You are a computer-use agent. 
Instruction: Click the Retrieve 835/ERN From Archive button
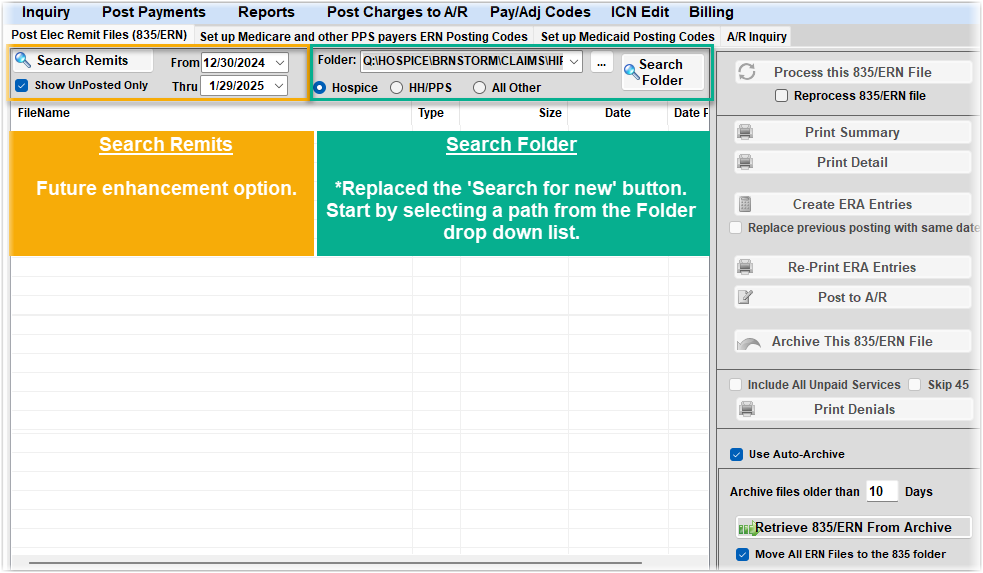853,527
